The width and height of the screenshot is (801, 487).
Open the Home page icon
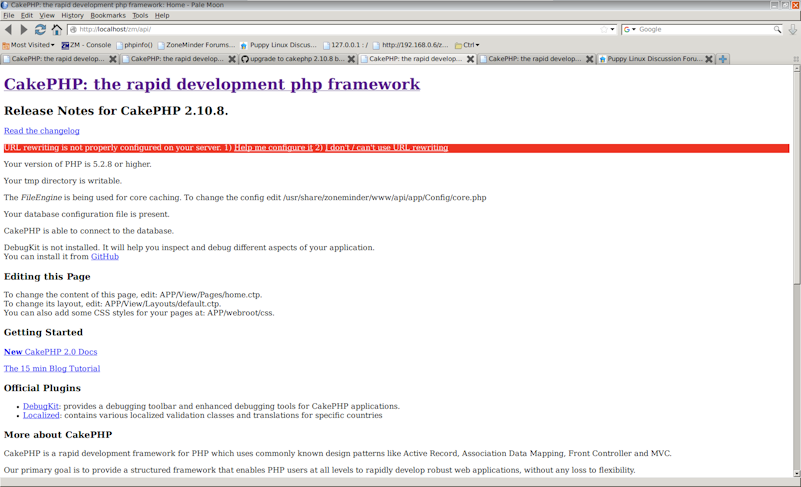click(57, 30)
